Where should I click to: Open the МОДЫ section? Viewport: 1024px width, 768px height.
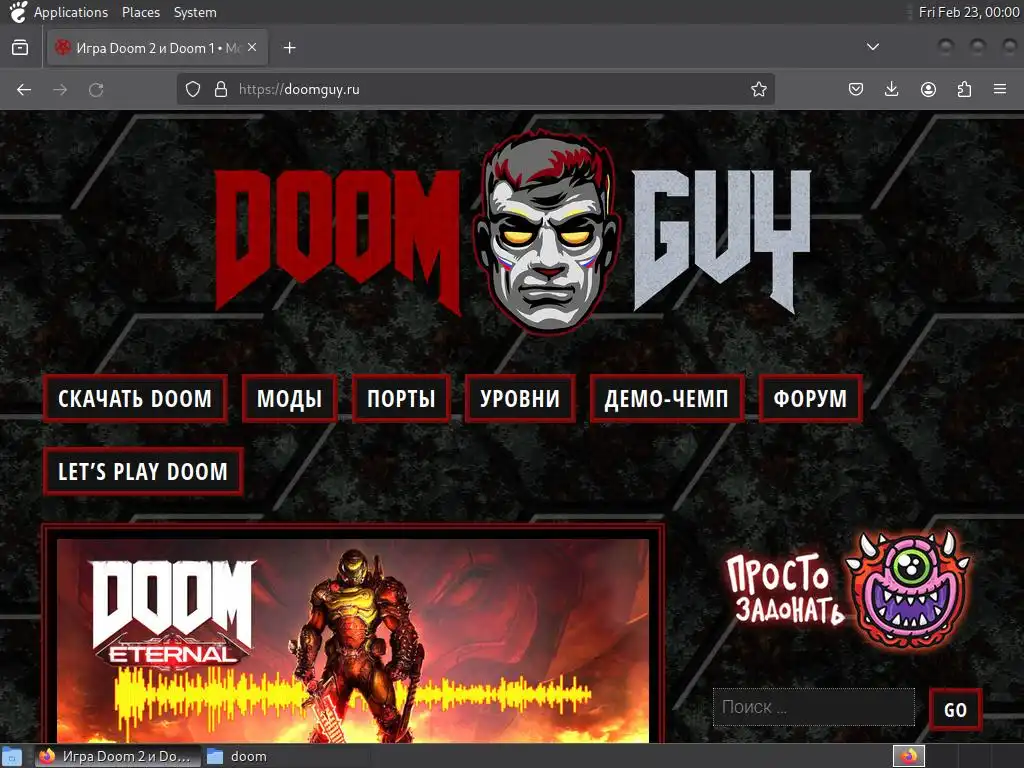[289, 398]
